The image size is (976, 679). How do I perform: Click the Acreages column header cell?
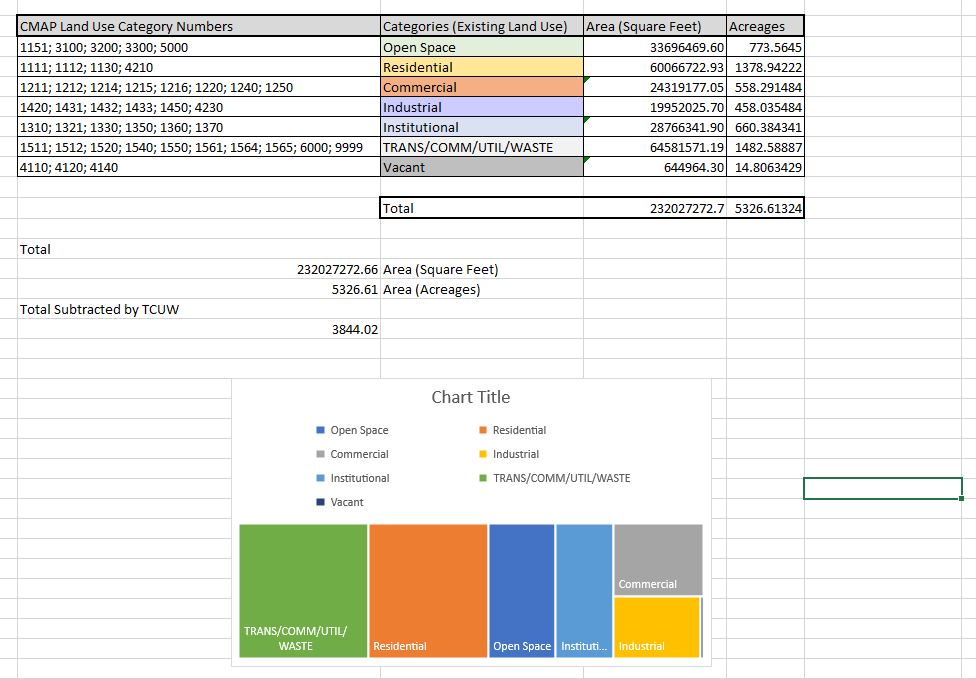(x=765, y=26)
